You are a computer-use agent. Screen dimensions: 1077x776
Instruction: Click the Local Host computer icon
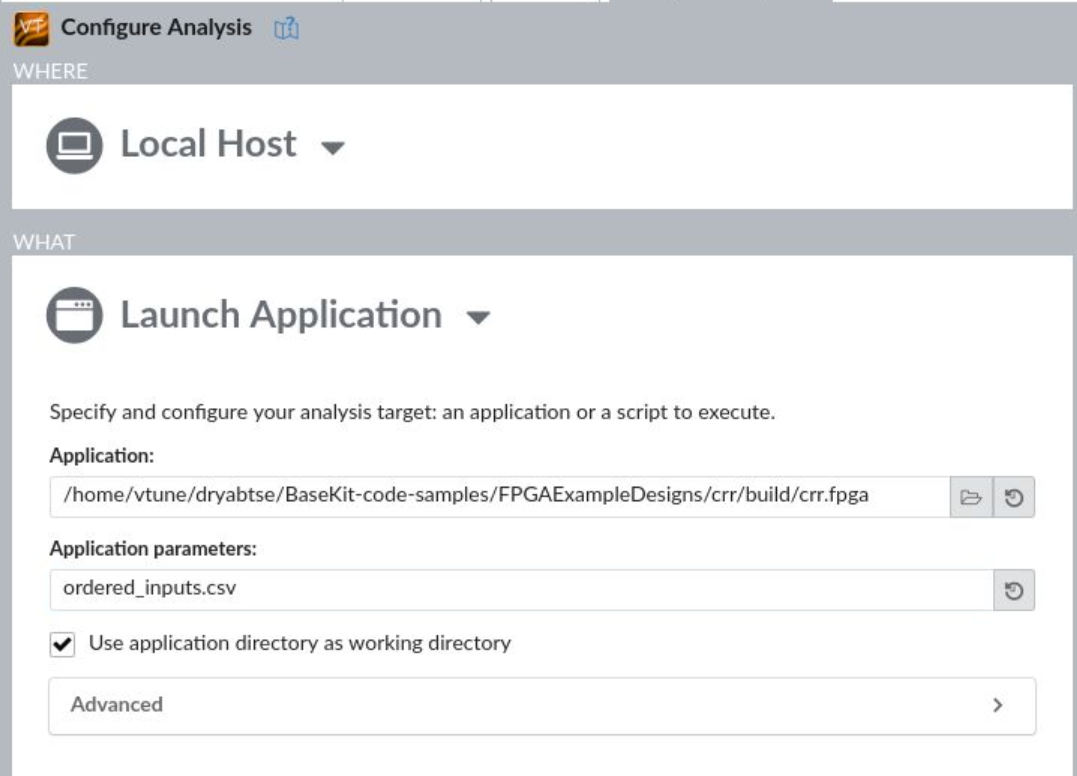[x=73, y=145]
